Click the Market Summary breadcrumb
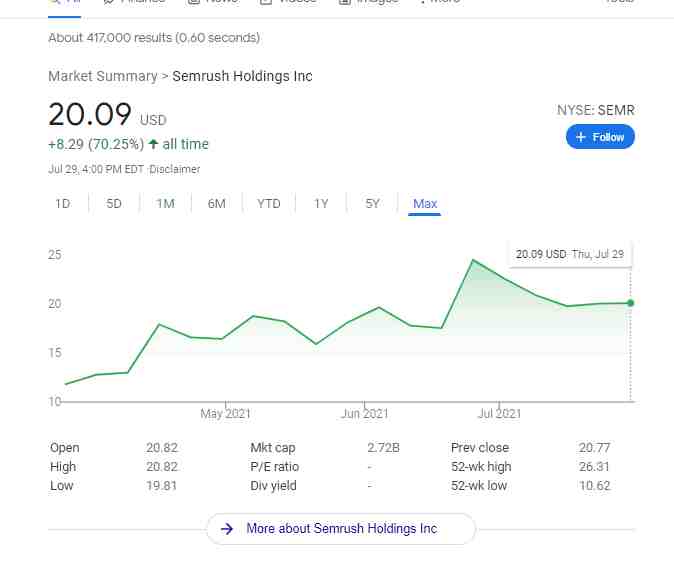 click(103, 76)
